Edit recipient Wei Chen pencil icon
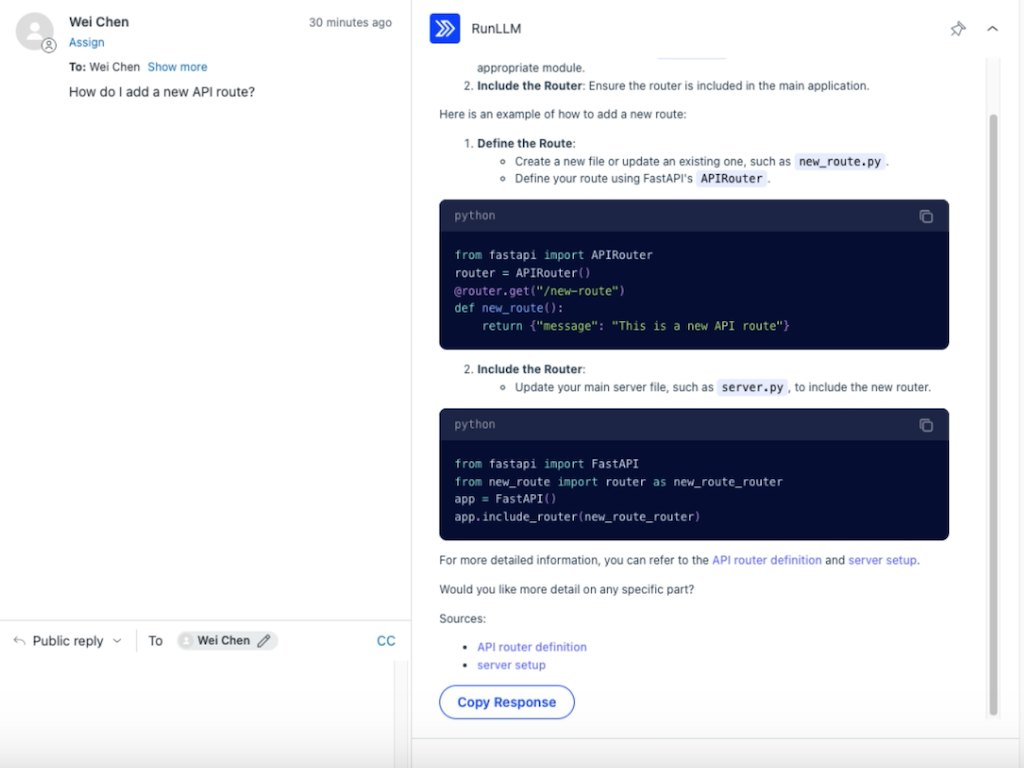Screen dimensions: 1024x768 264,641
